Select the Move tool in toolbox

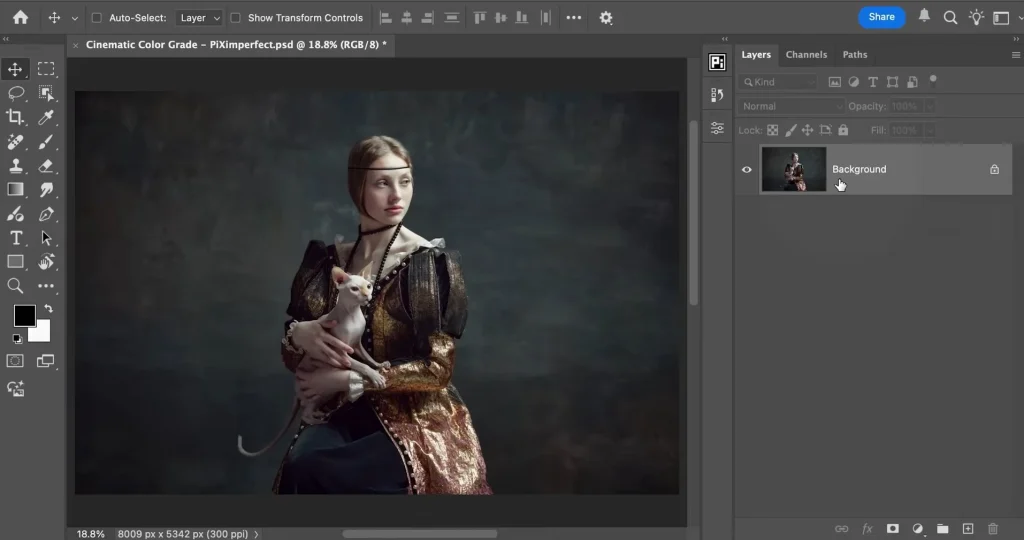(x=15, y=69)
